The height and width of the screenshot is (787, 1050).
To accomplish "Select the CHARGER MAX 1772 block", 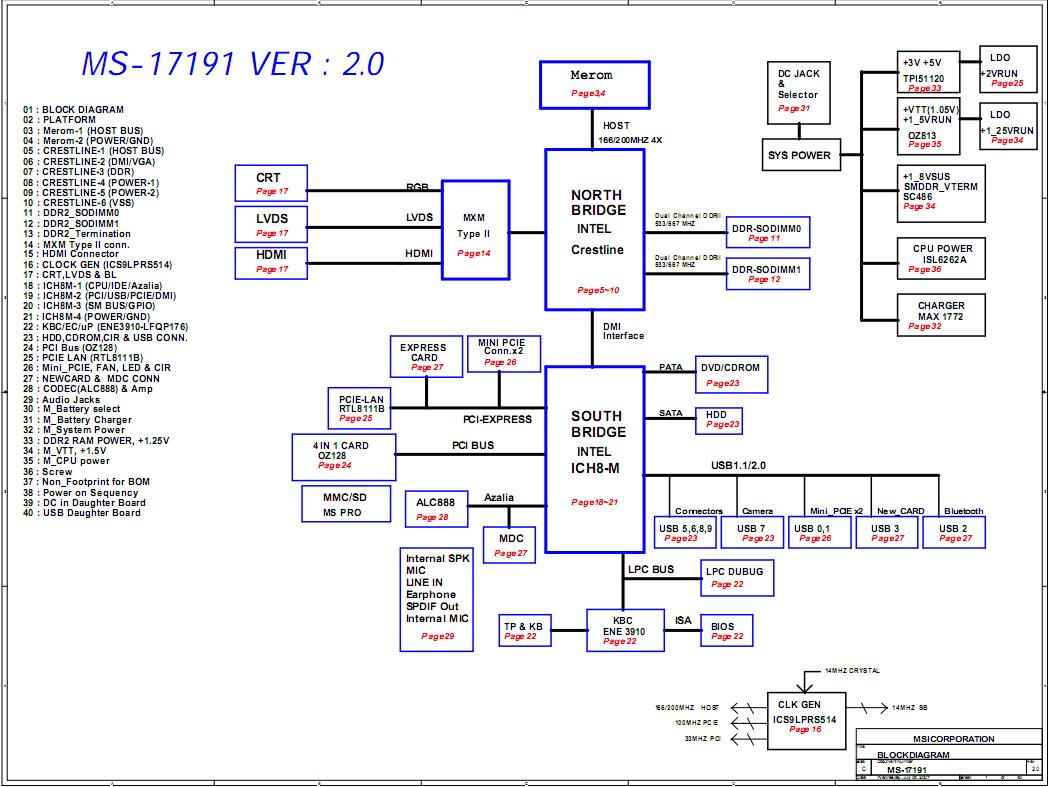I will pos(941,315).
